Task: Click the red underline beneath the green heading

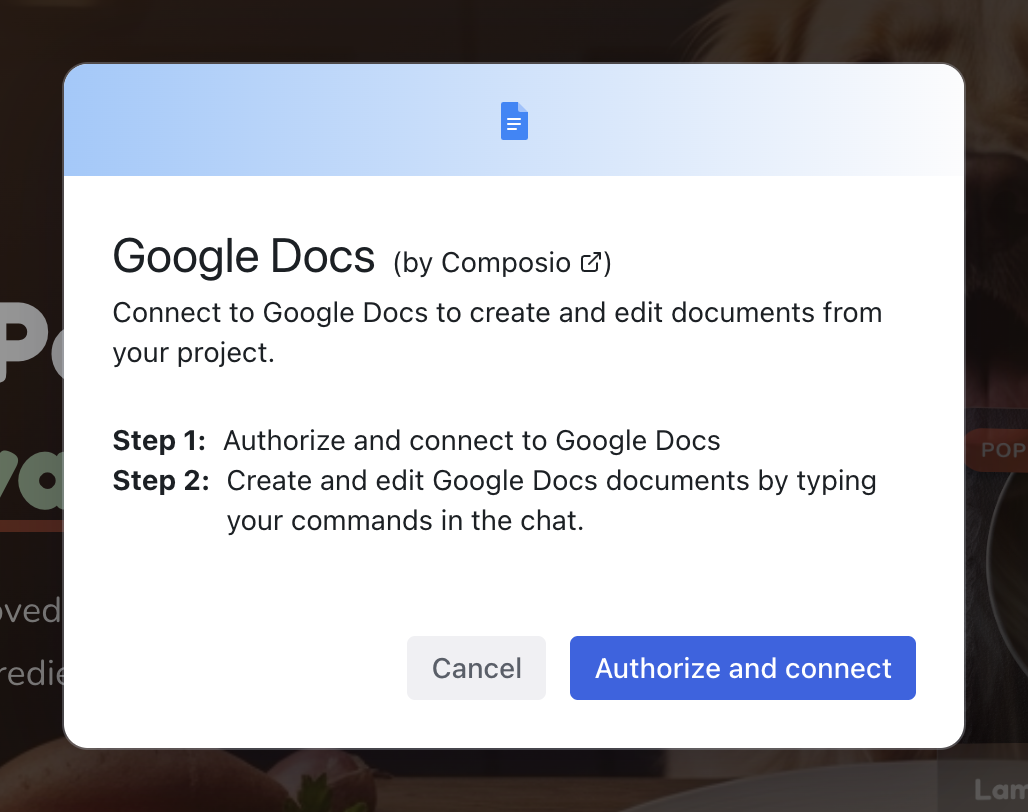Action: 30,525
